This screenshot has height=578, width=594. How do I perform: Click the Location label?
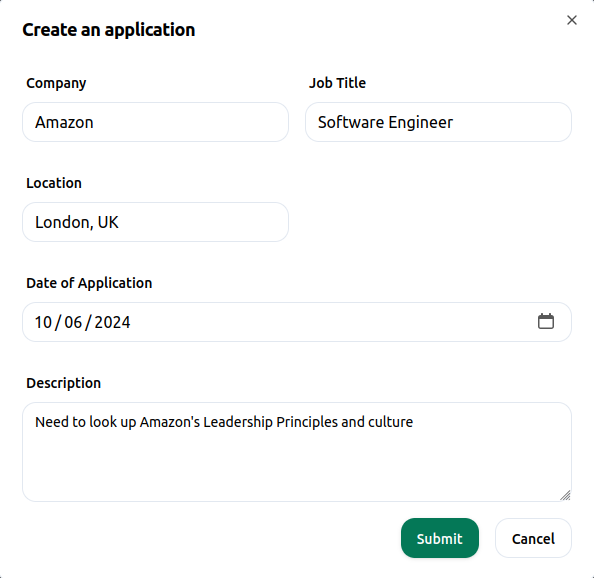(x=54, y=183)
